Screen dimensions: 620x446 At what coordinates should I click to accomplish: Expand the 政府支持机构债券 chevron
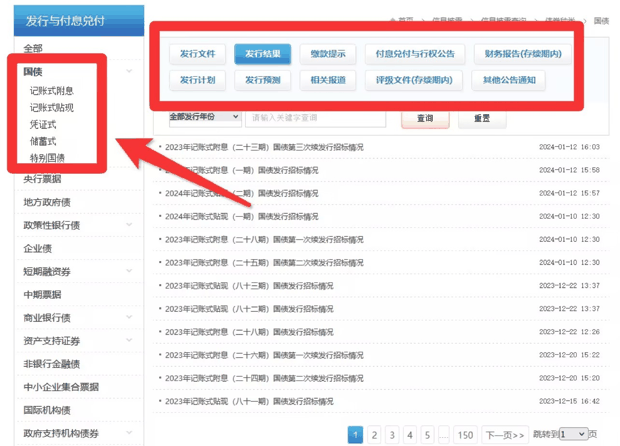[x=129, y=433]
